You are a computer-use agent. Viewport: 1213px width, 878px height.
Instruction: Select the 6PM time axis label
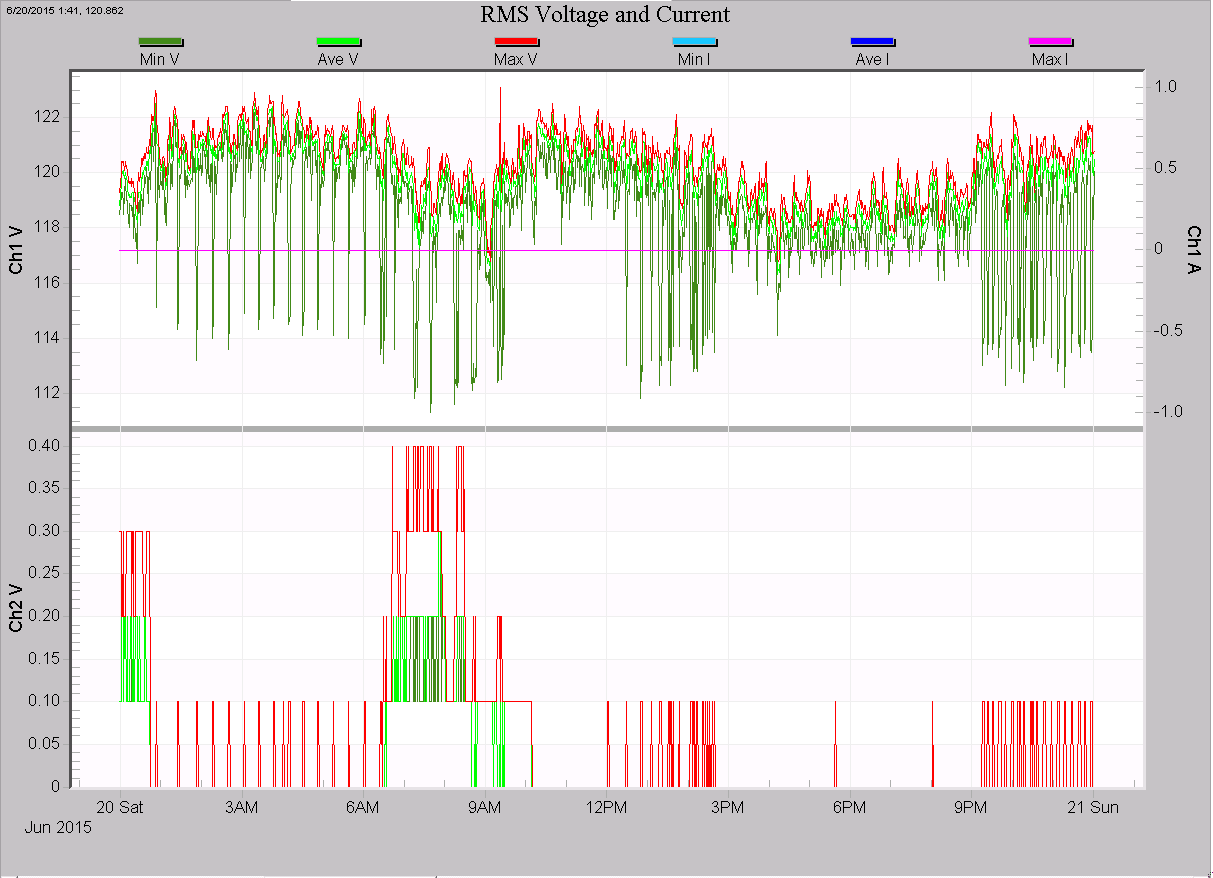click(848, 808)
